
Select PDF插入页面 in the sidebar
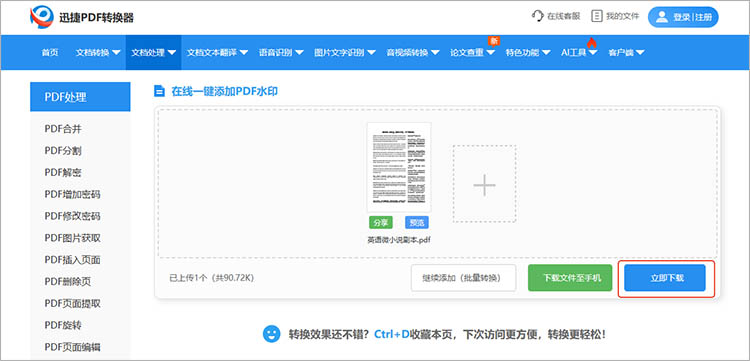(x=73, y=260)
